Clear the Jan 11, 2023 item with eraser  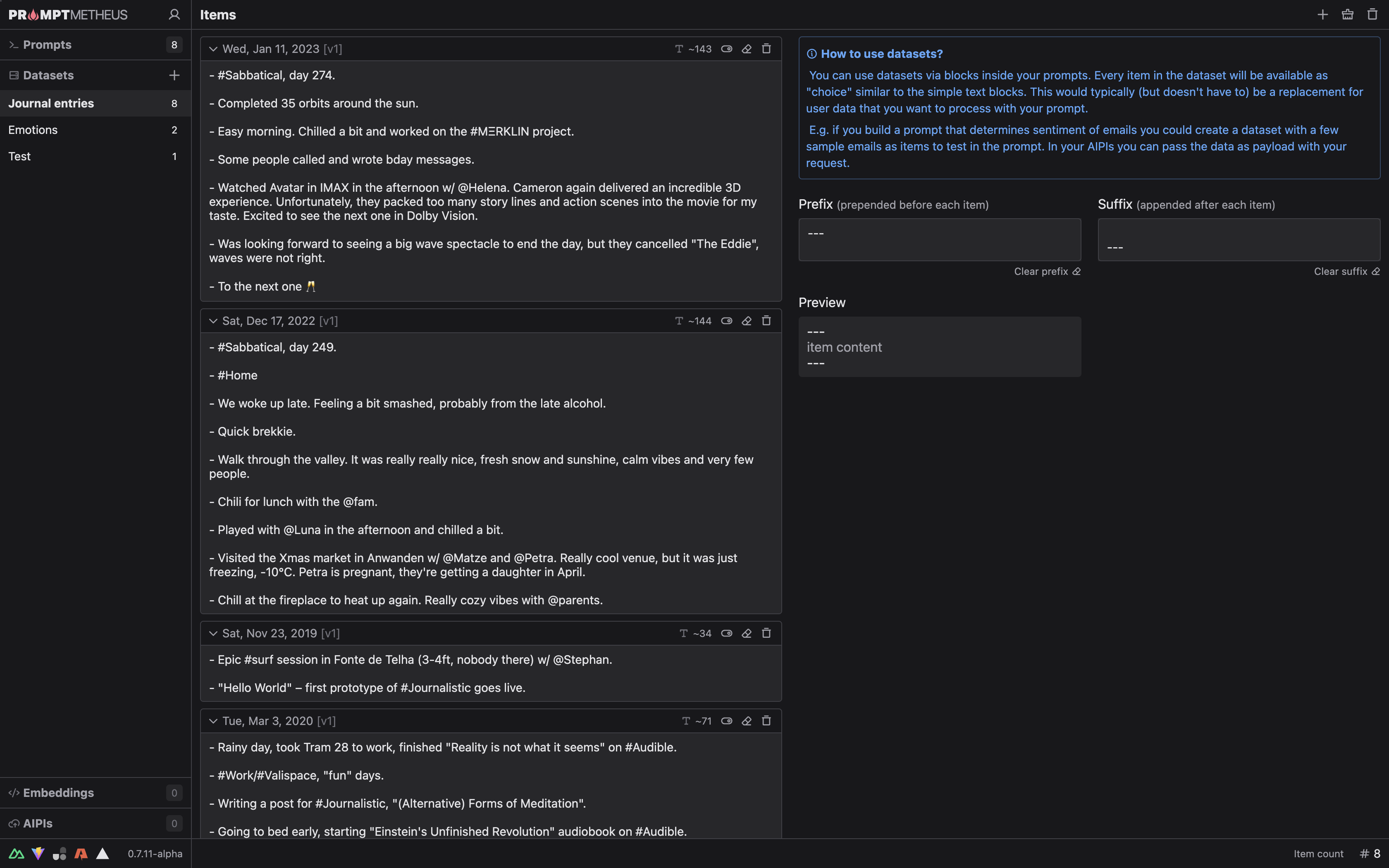[x=747, y=49]
